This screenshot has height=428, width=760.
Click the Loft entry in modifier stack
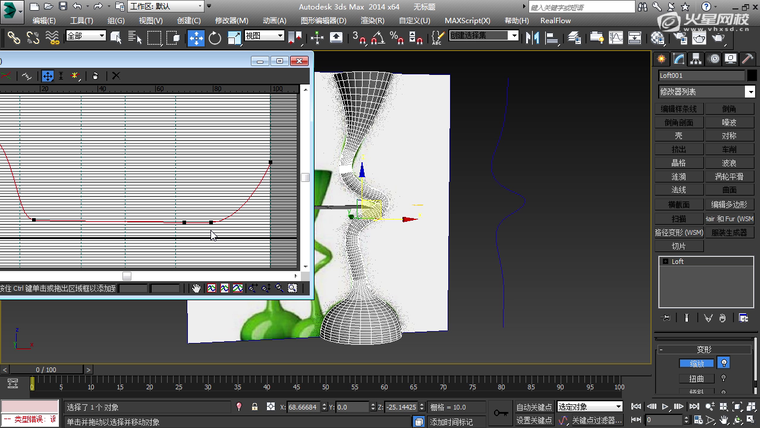tap(678, 261)
